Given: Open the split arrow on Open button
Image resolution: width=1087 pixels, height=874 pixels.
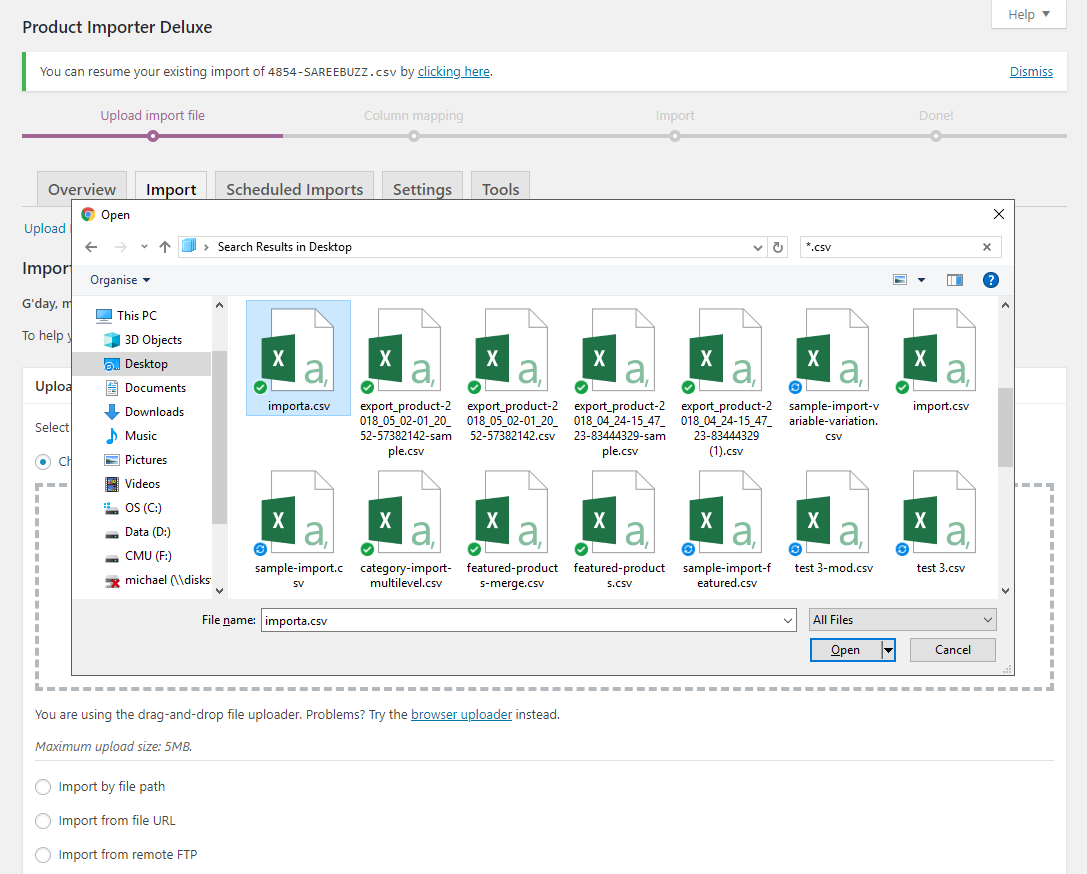Looking at the screenshot, I should point(888,650).
